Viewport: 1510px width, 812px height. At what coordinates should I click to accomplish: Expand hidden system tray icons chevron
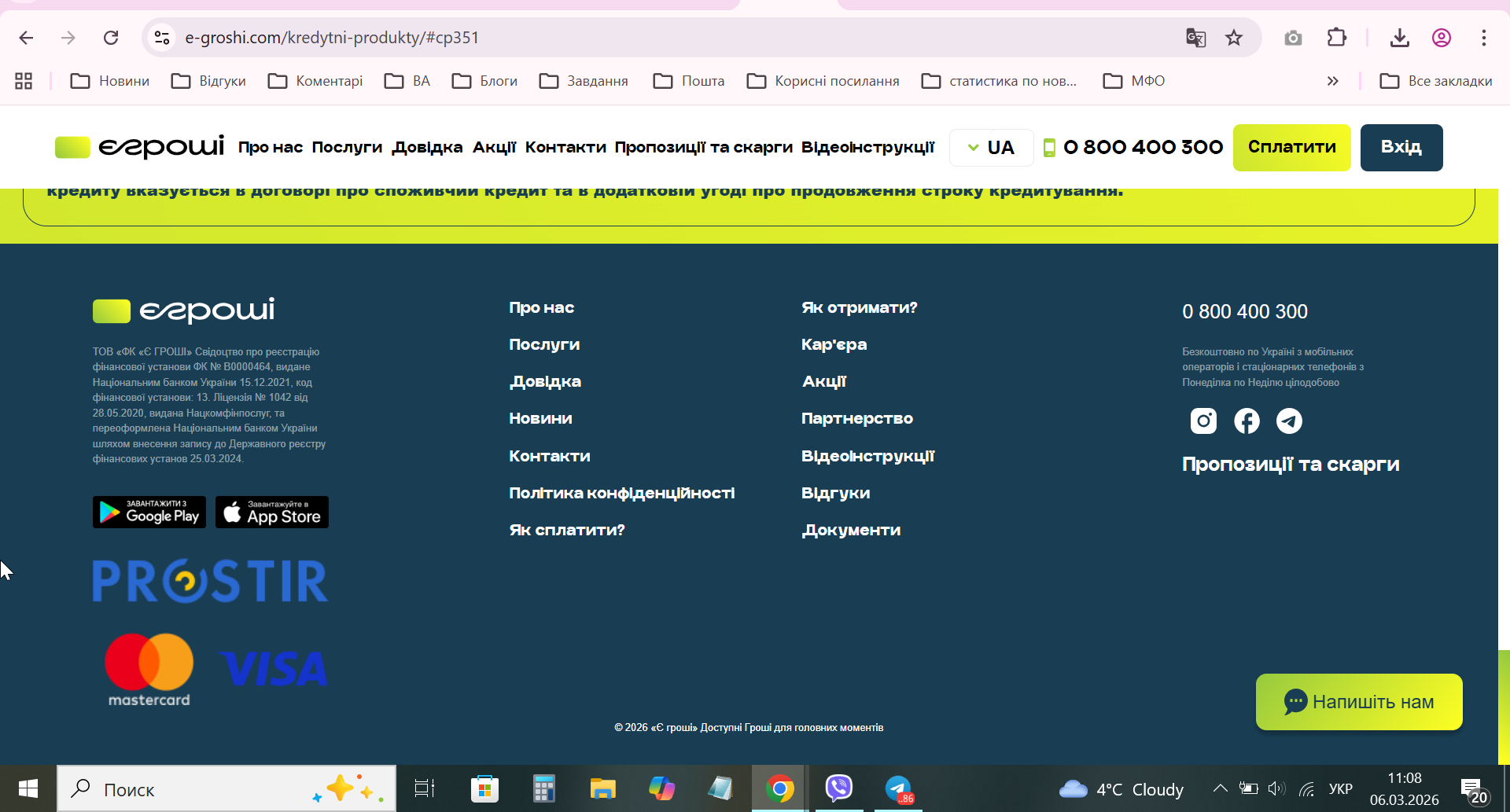click(1220, 788)
